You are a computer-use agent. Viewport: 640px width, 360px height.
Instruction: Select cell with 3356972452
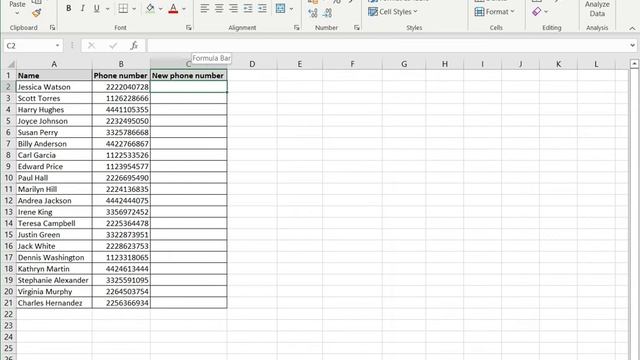[121, 212]
